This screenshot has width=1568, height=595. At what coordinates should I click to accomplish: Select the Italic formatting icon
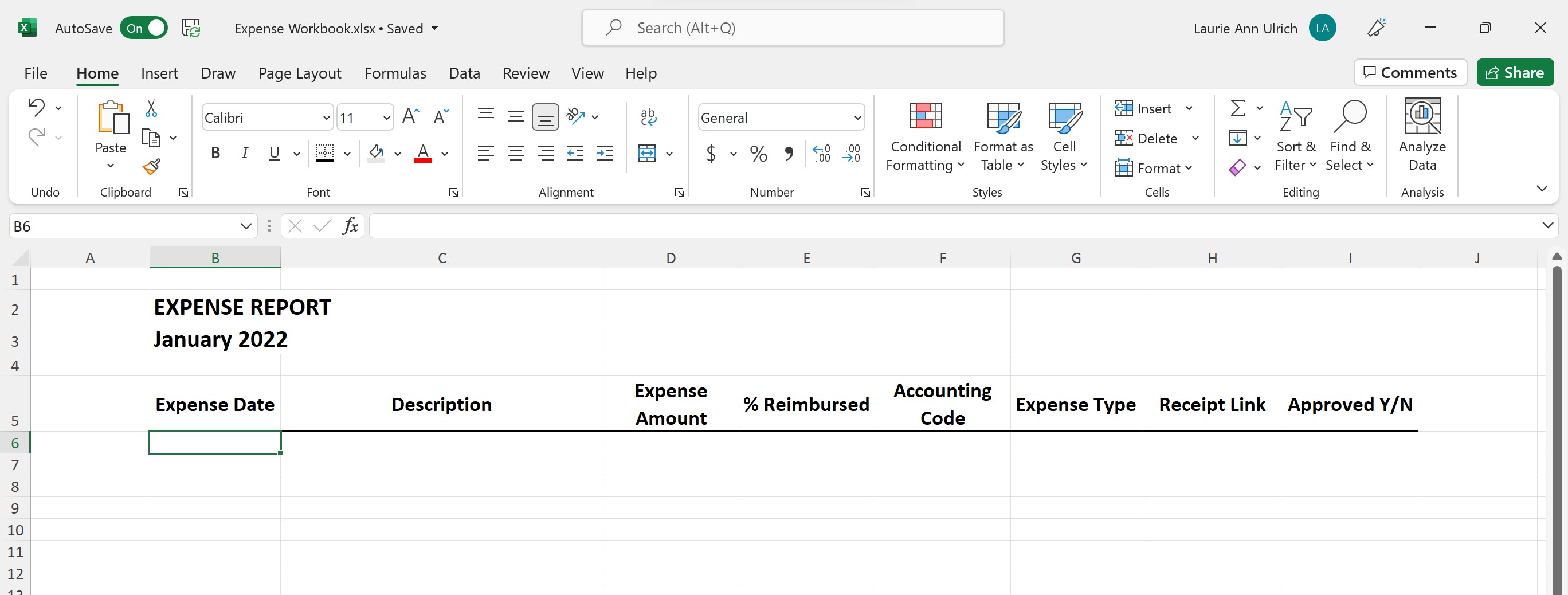coord(245,154)
